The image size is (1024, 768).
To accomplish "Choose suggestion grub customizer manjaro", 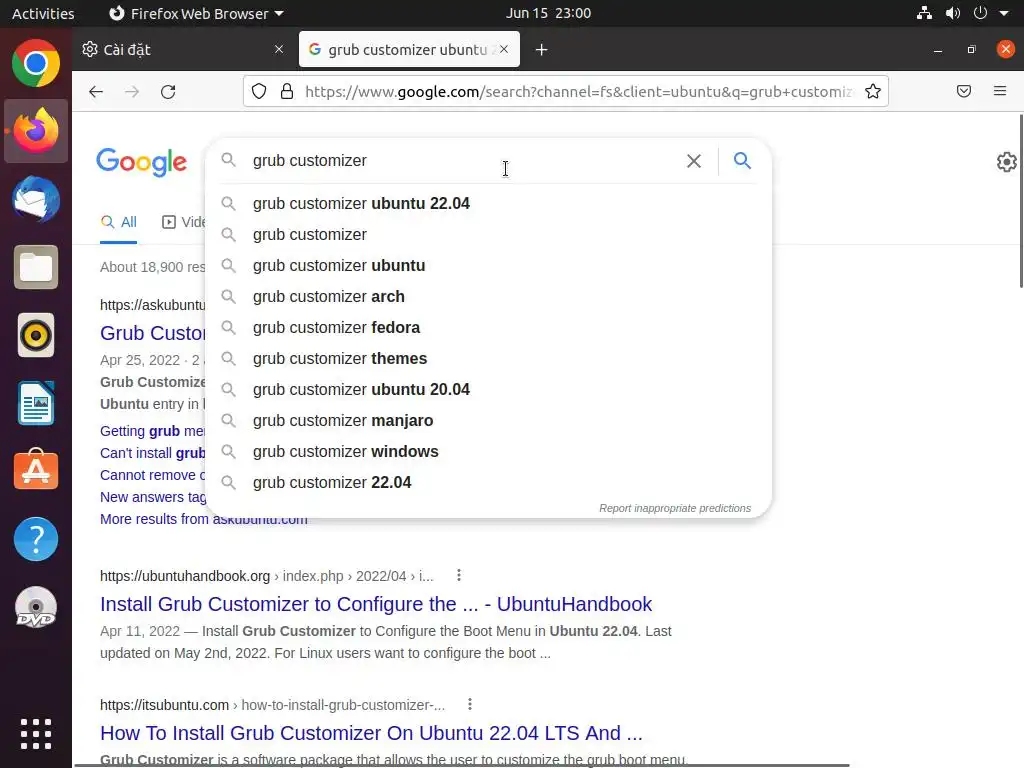I will (488, 421).
